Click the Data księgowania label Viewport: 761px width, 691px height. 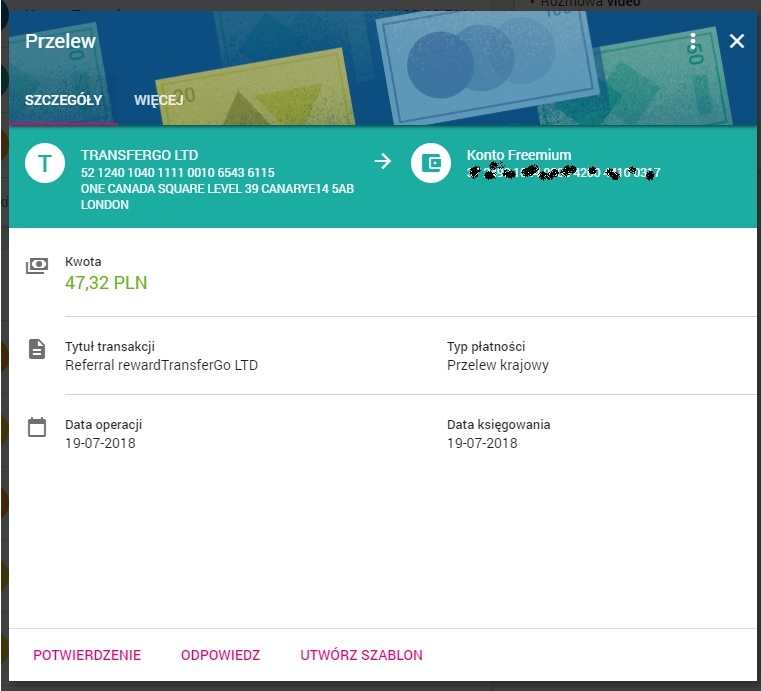tap(499, 425)
